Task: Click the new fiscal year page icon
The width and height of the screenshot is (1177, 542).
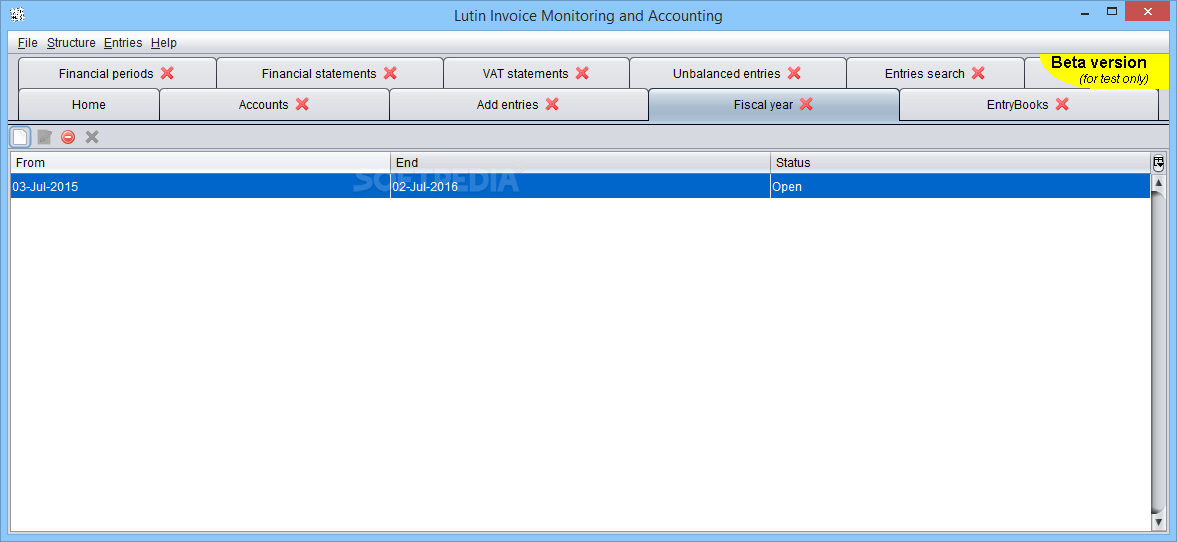Action: click(x=20, y=137)
